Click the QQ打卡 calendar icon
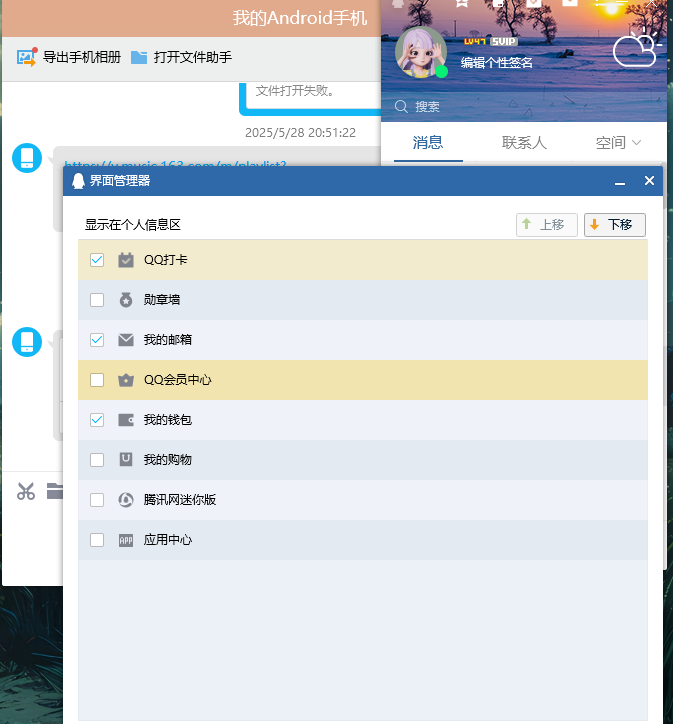This screenshot has width=673, height=724. tap(126, 260)
